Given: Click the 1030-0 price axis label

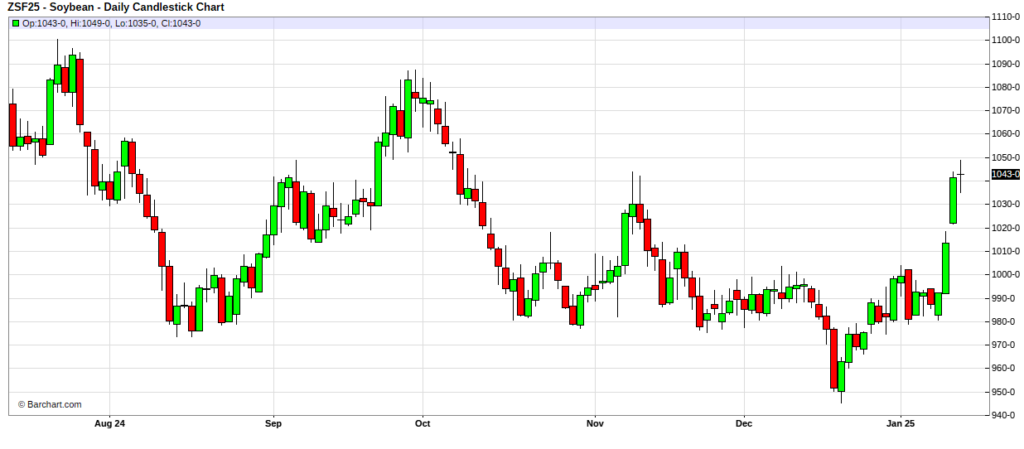Looking at the screenshot, I should click(x=1006, y=204).
